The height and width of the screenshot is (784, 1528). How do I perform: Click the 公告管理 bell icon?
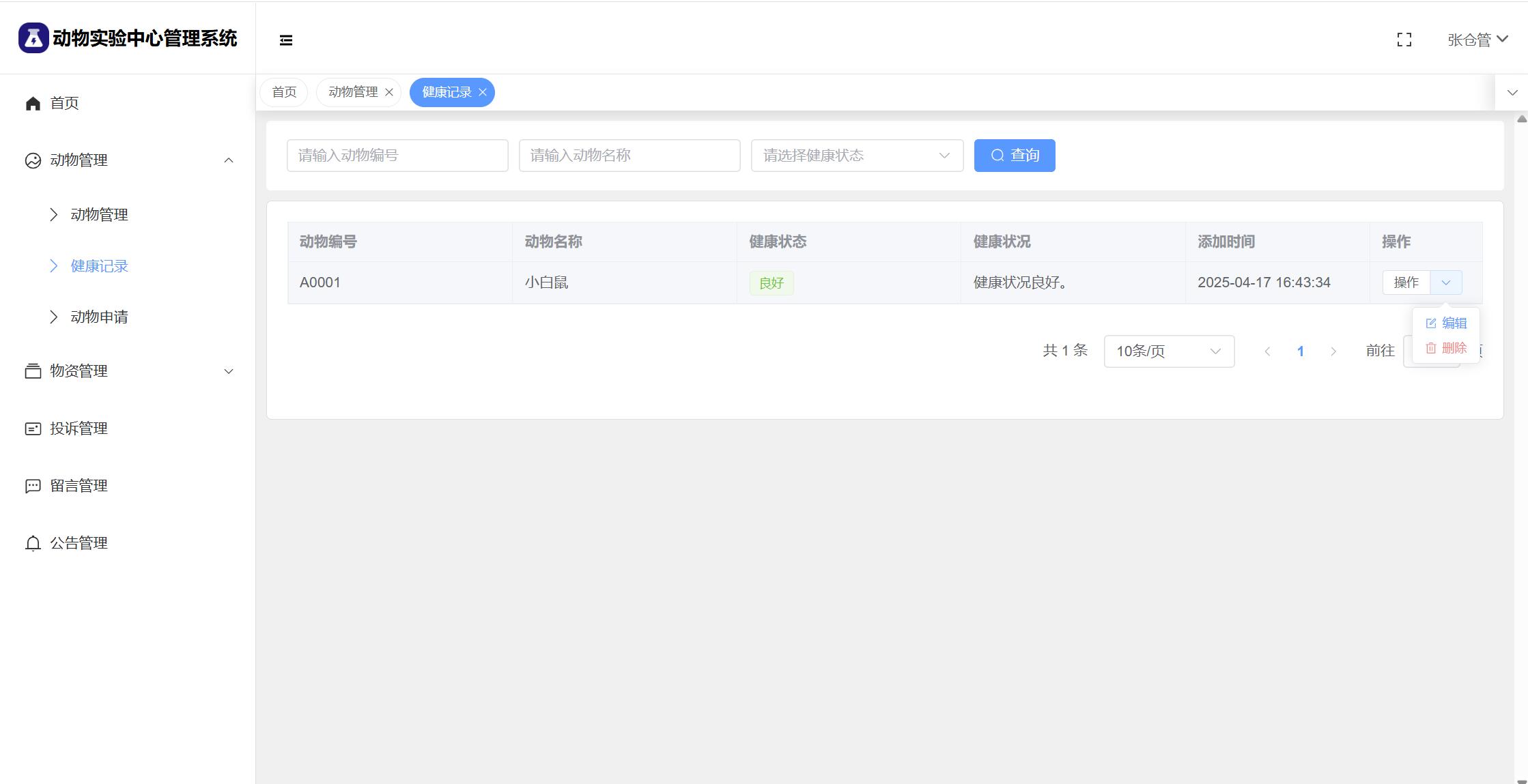point(33,543)
